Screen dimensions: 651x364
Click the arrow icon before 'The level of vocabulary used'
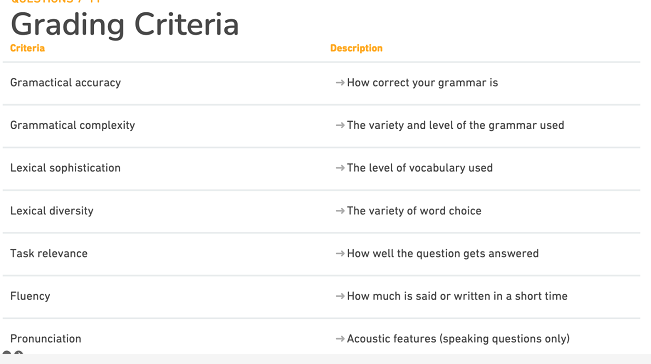[x=340, y=168]
